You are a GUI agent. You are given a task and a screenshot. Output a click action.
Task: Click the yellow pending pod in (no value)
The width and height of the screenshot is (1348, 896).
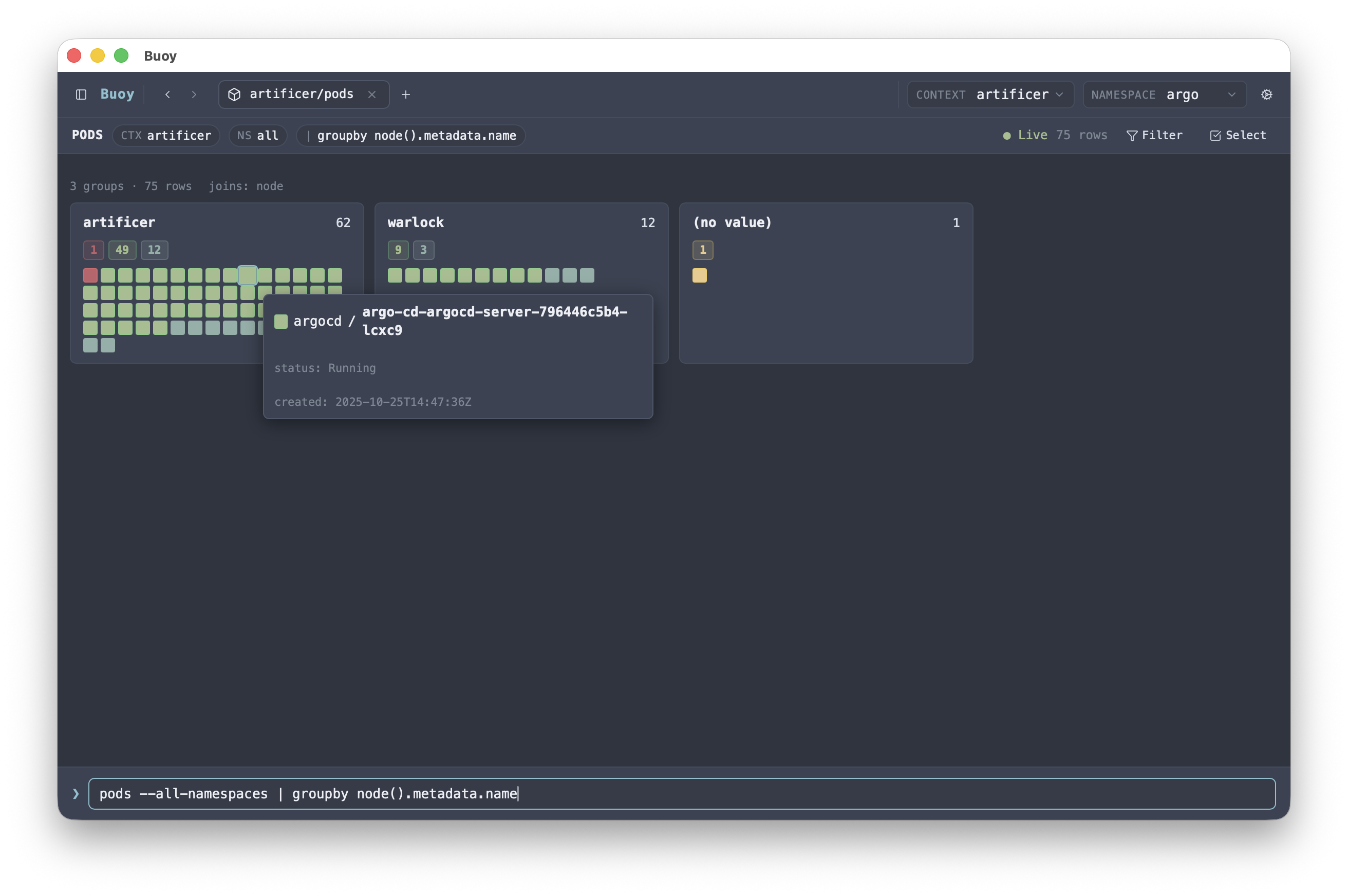coord(699,275)
